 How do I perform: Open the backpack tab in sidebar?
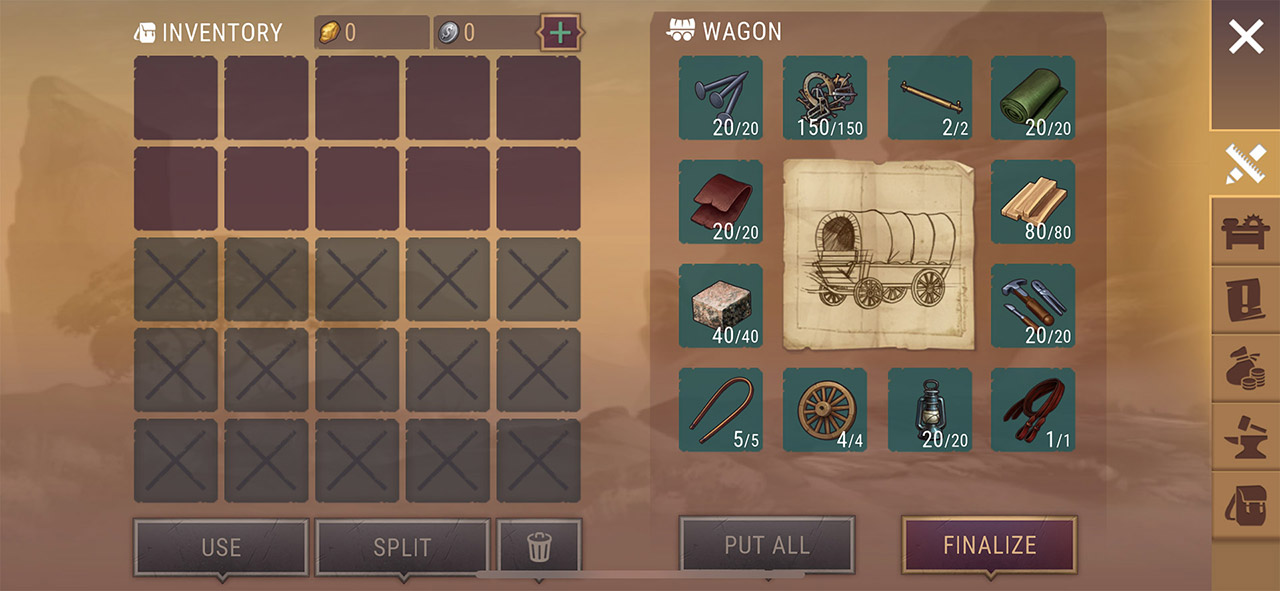coord(1246,504)
